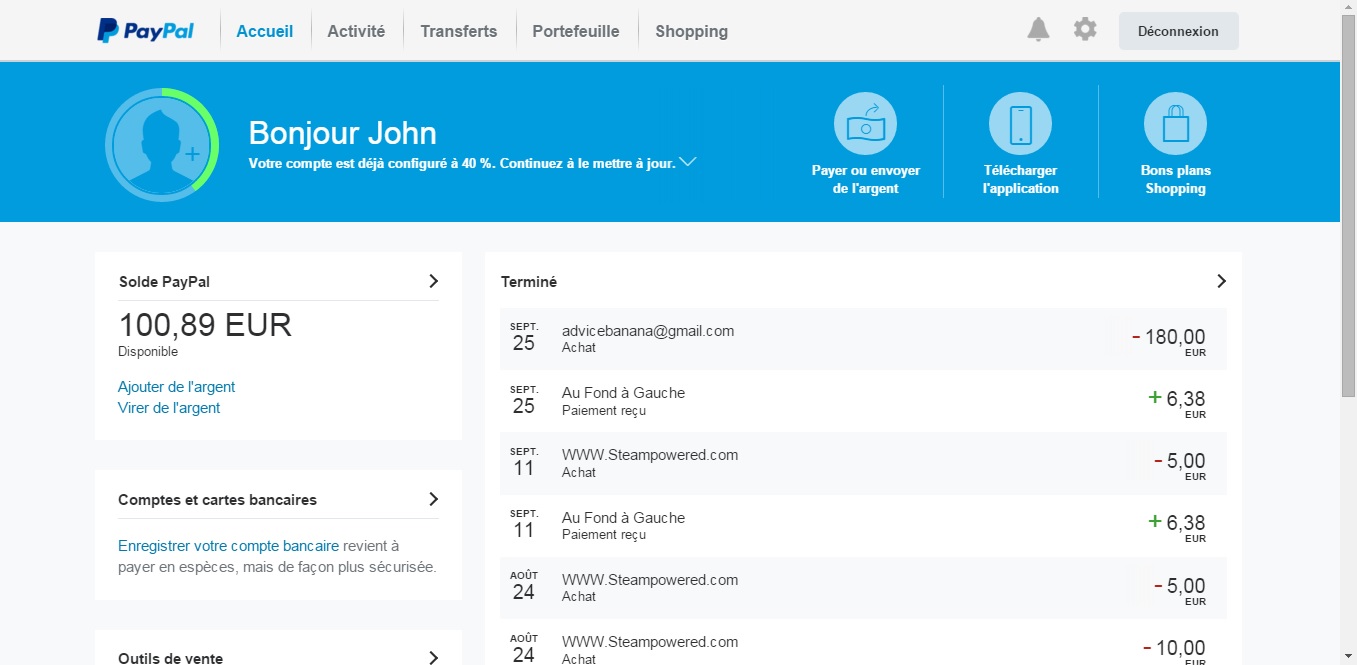Open settings gear icon

[1085, 30]
